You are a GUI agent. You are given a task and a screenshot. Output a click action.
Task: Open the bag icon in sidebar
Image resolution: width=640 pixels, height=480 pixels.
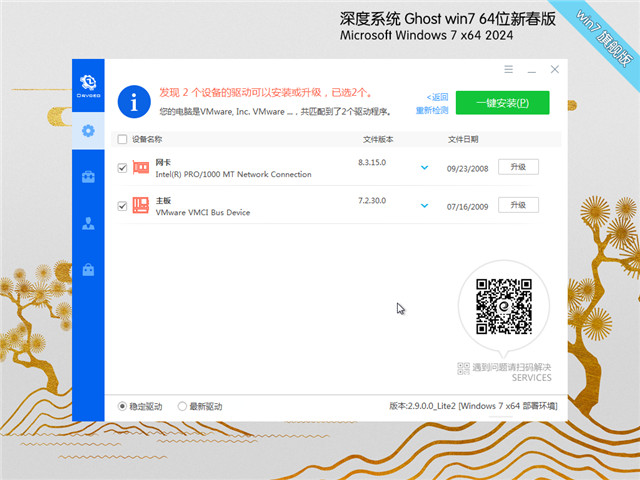click(88, 269)
